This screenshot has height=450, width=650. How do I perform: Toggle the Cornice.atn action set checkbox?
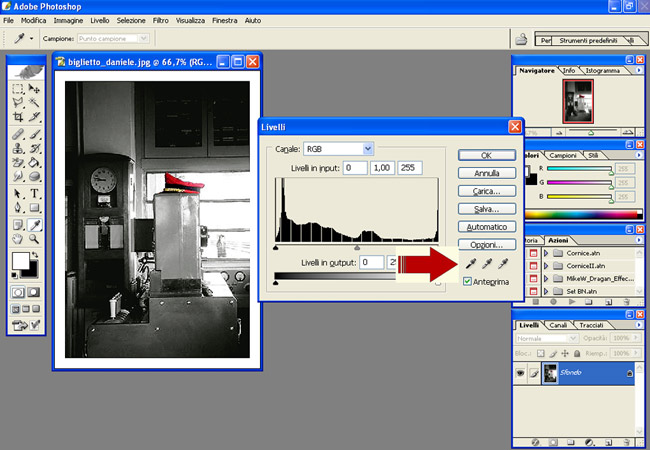pos(532,255)
